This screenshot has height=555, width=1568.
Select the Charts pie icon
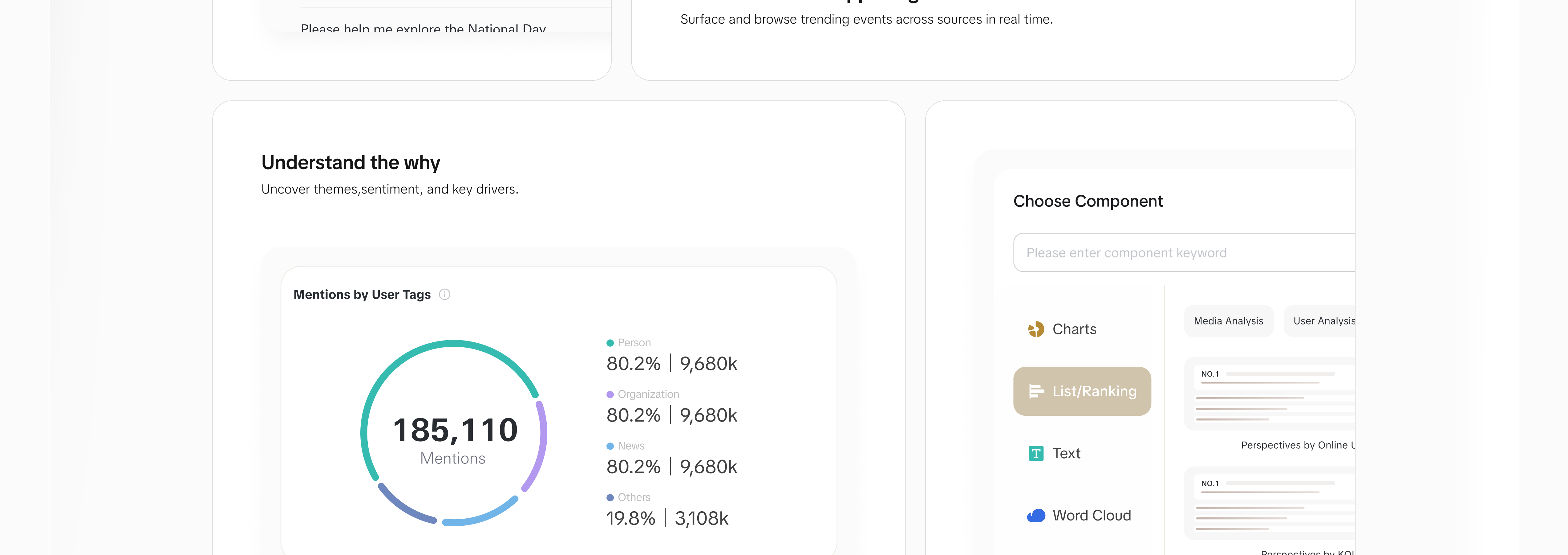[1035, 330]
